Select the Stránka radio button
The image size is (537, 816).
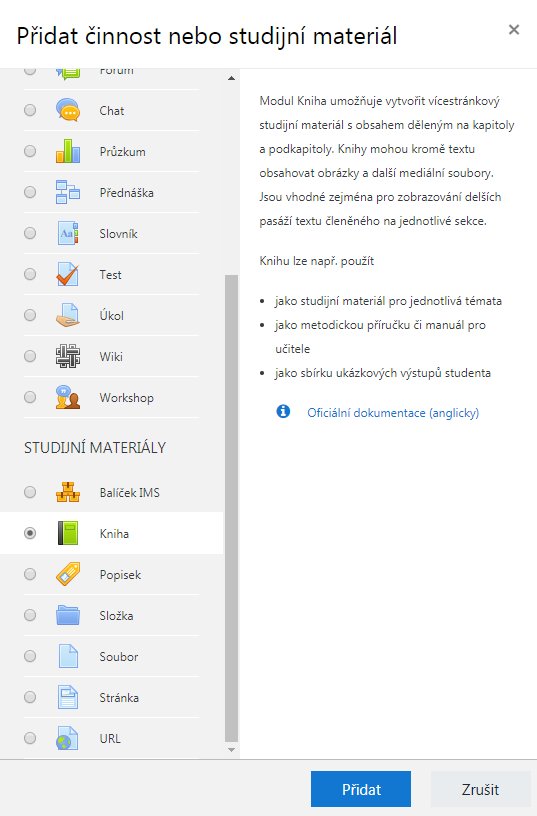point(30,697)
